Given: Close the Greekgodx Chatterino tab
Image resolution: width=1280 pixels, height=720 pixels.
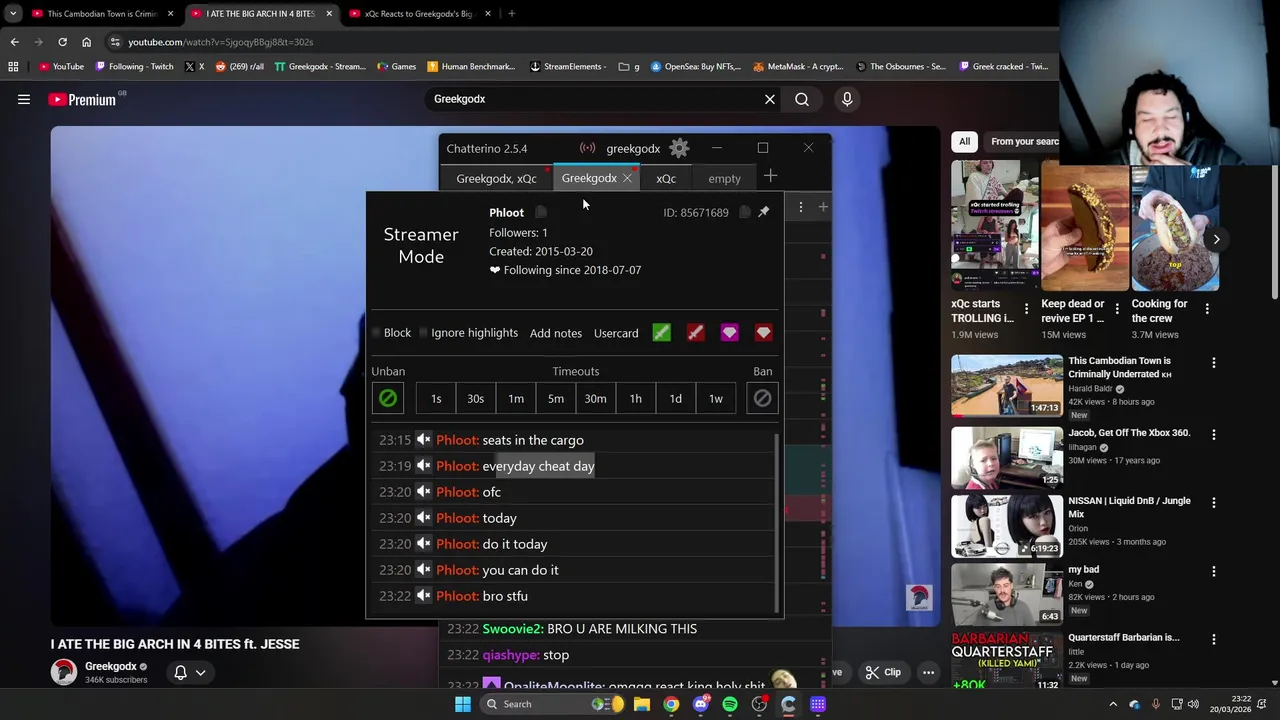Looking at the screenshot, I should click(x=627, y=178).
